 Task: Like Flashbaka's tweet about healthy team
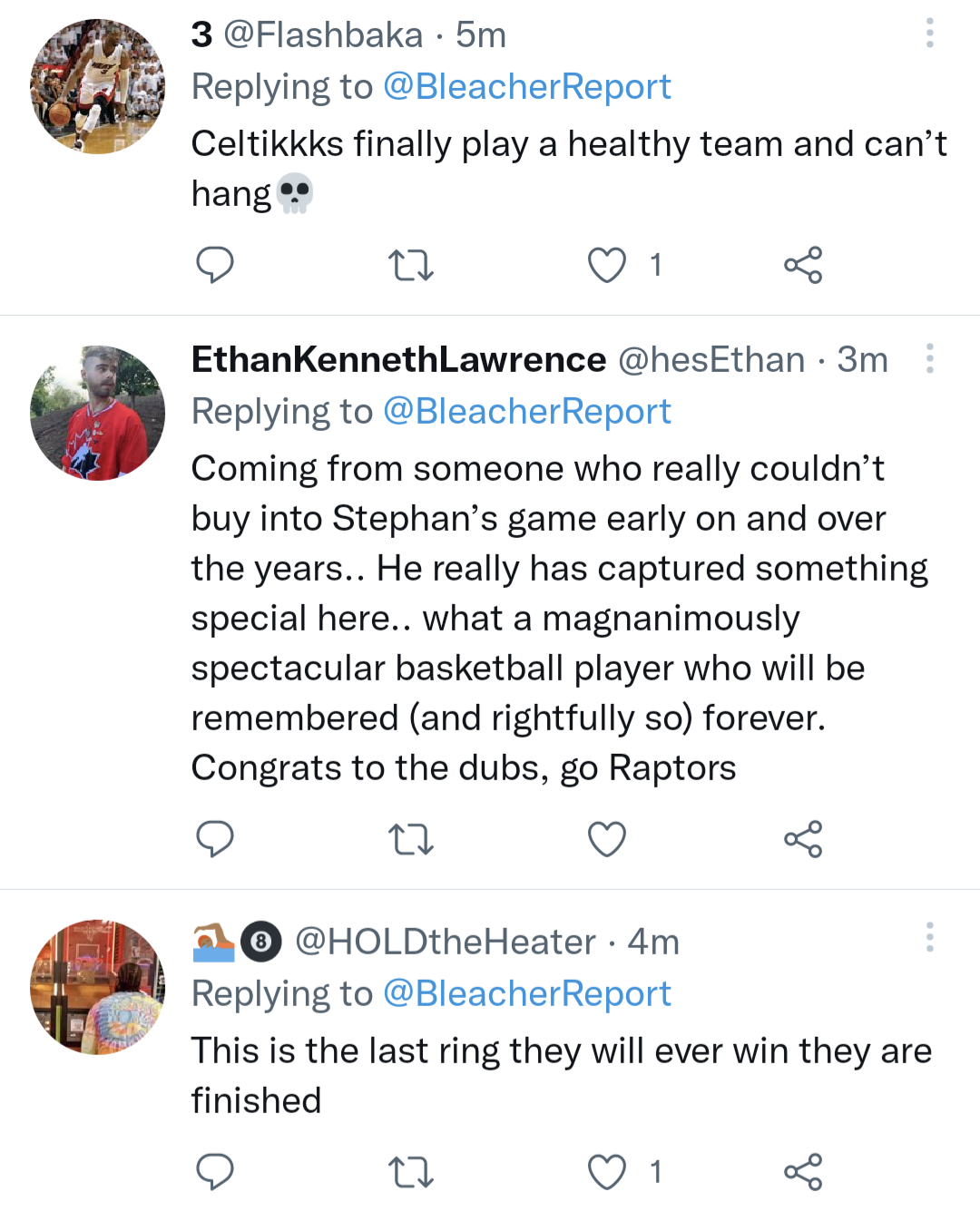(607, 265)
